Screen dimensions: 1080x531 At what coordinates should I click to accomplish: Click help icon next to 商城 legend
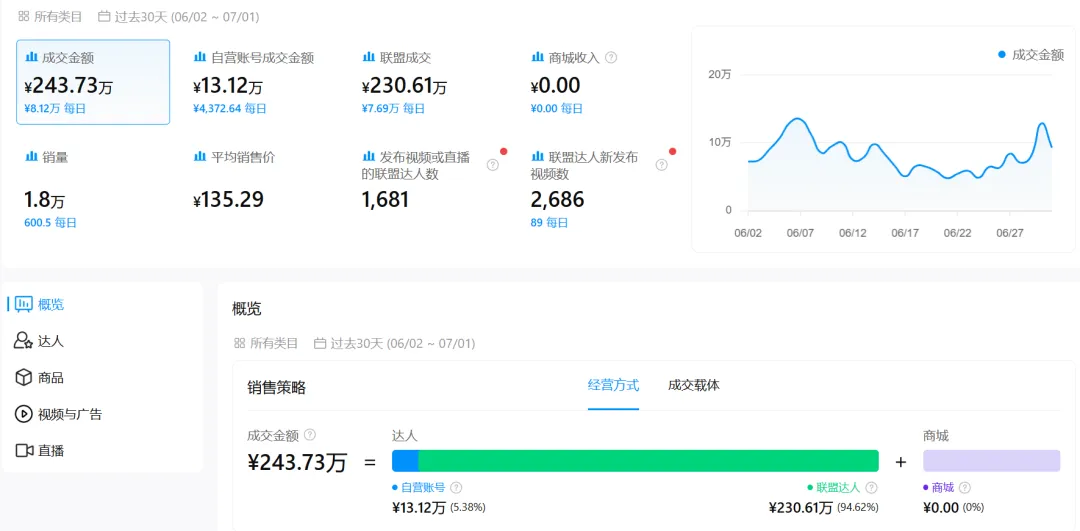965,488
